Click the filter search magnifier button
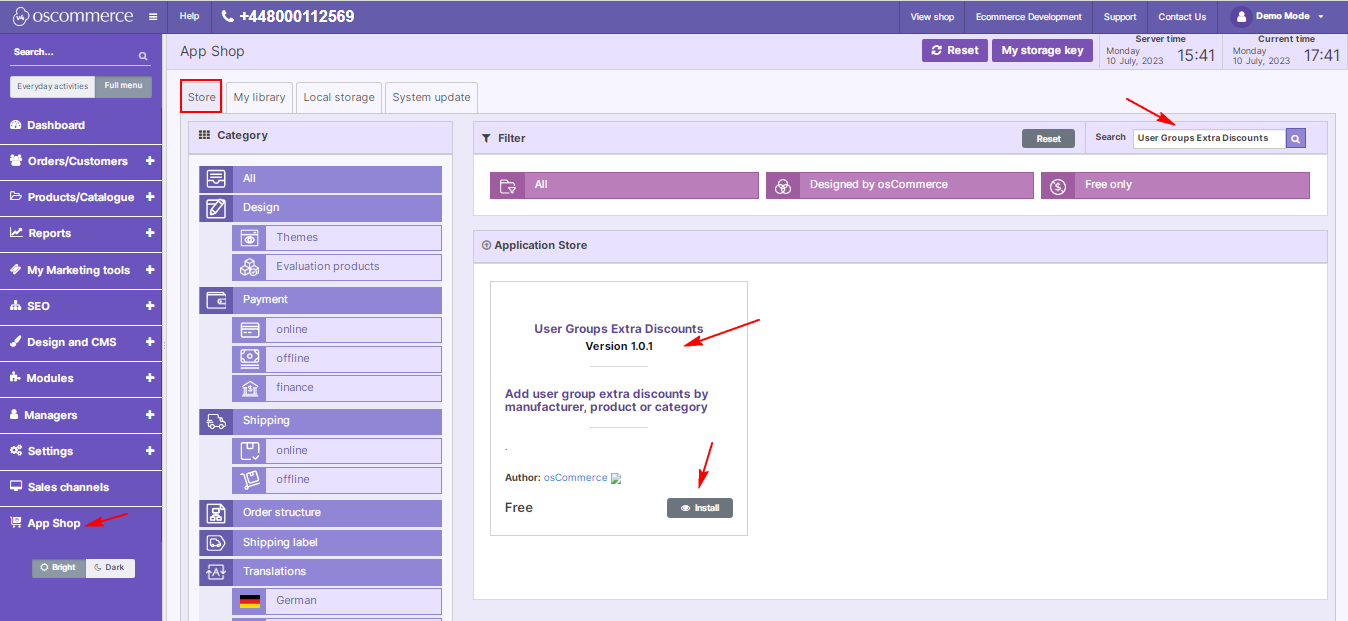1348x621 pixels. tap(1296, 139)
